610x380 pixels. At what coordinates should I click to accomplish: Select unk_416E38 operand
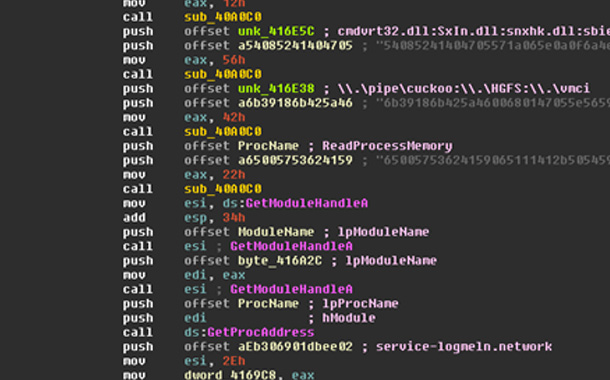point(276,89)
